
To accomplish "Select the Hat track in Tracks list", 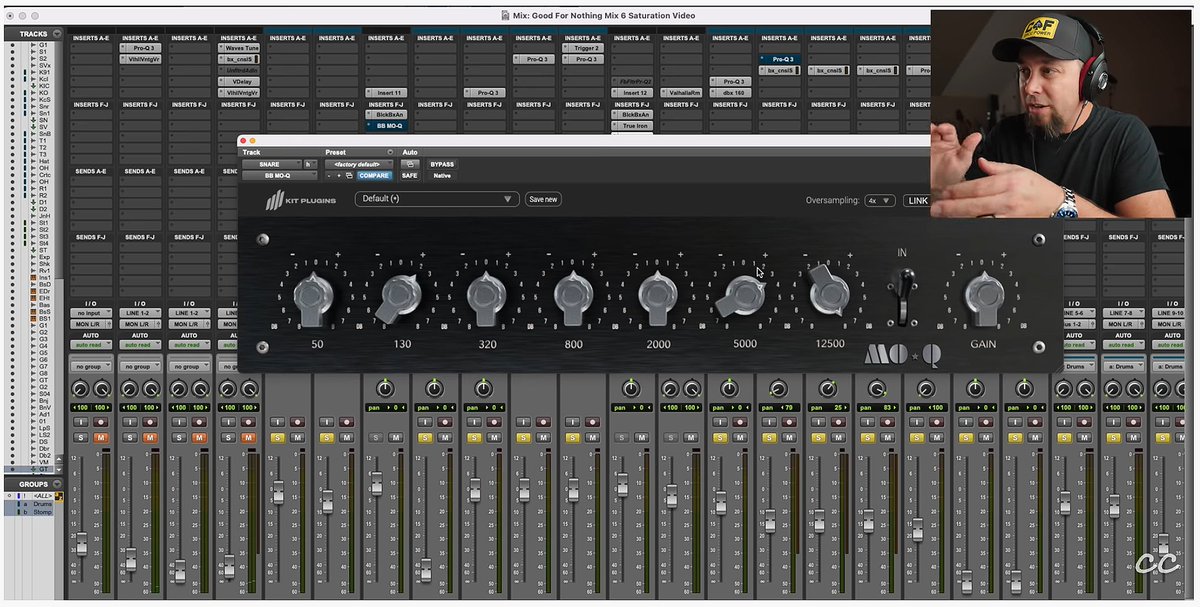I will pos(44,160).
